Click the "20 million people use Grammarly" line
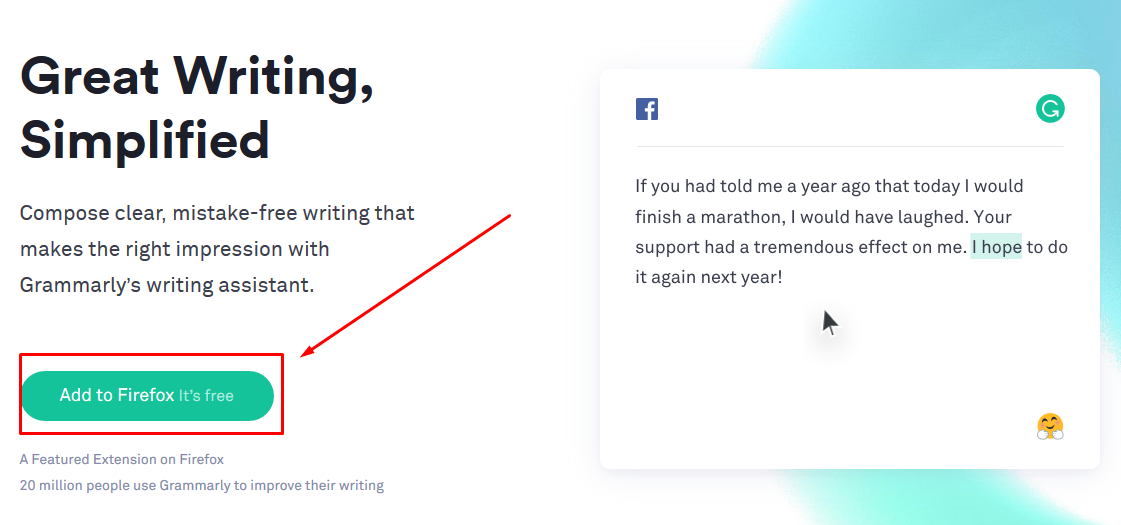This screenshot has height=525, width=1121. tap(202, 486)
